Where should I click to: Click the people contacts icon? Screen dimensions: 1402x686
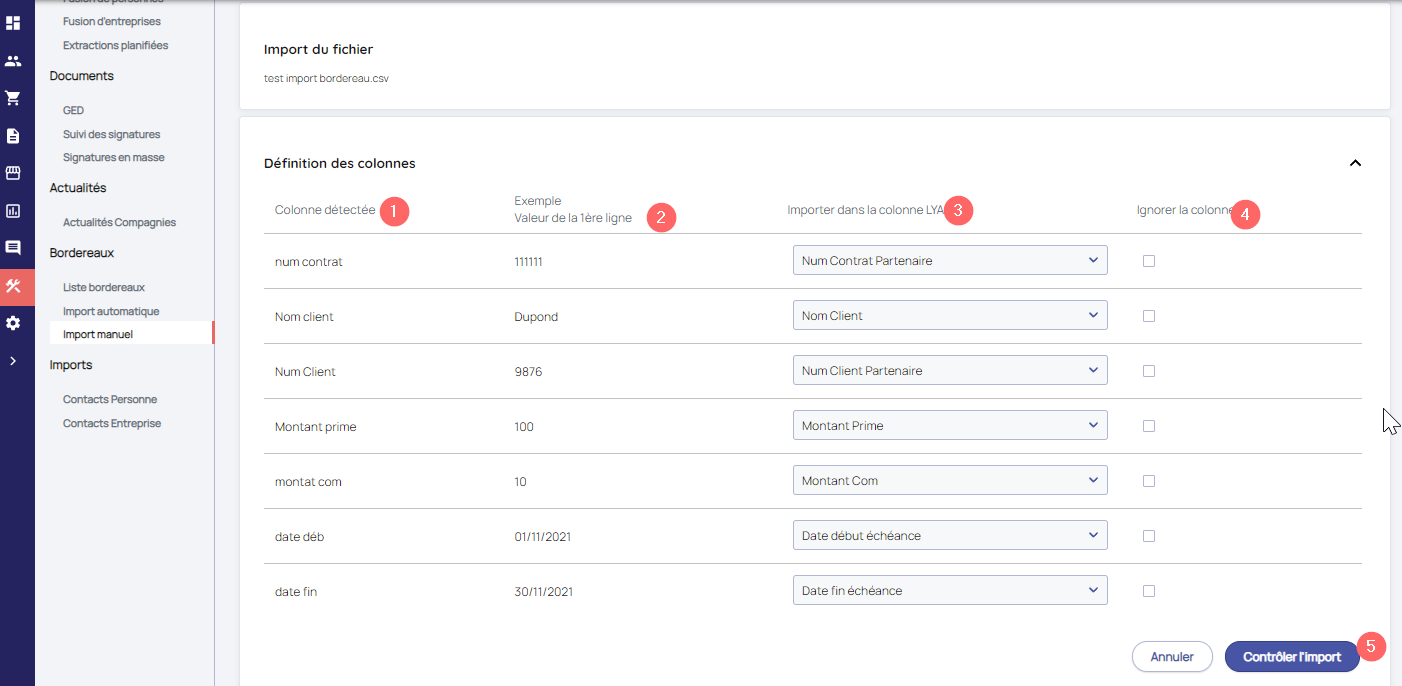click(13, 61)
